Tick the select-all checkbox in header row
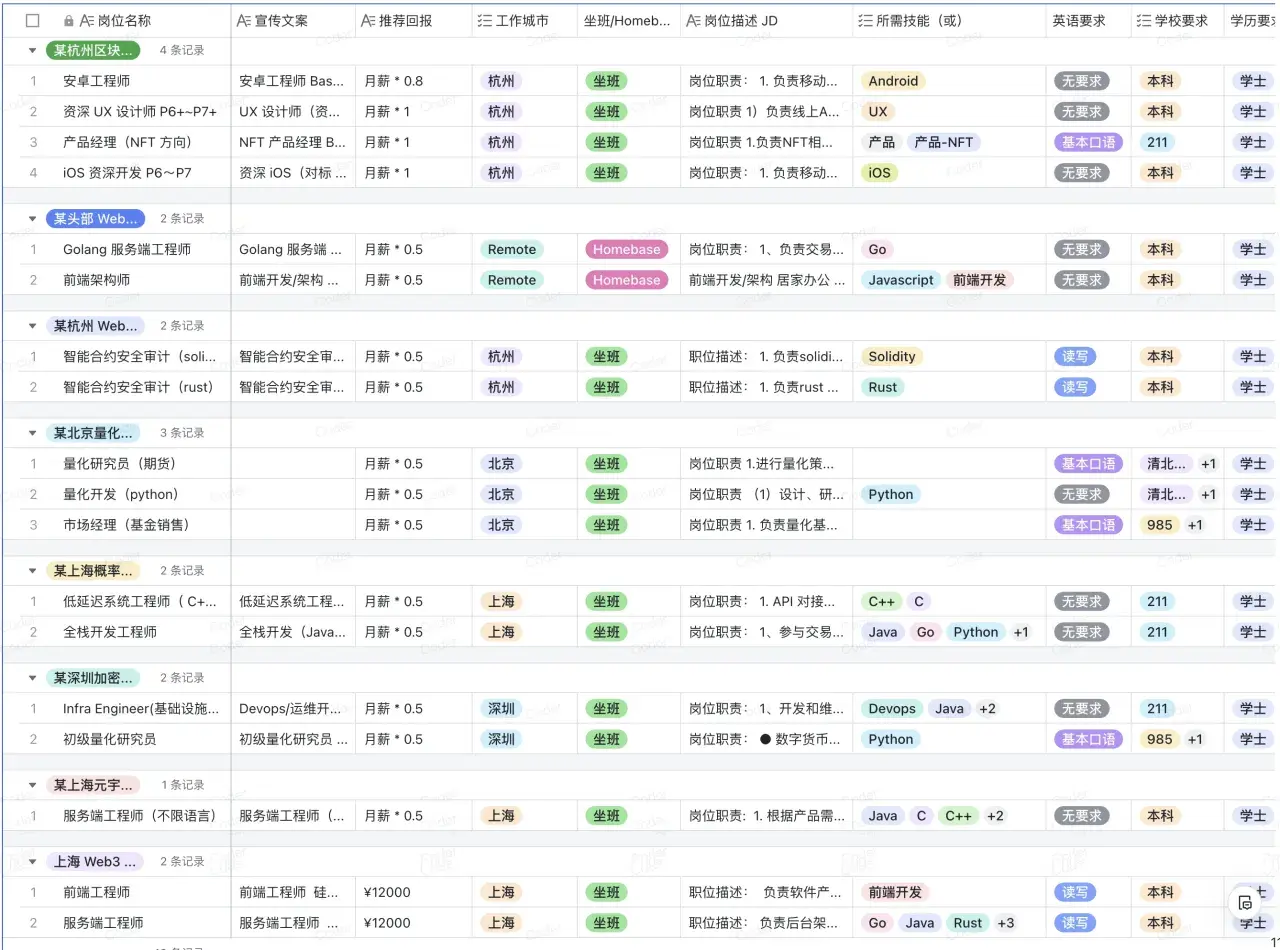Viewport: 1280px width, 950px height. [x=33, y=20]
